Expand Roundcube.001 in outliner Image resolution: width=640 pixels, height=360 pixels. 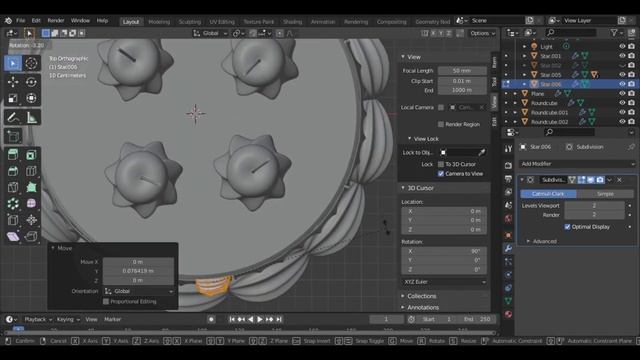pyautogui.click(x=516, y=112)
